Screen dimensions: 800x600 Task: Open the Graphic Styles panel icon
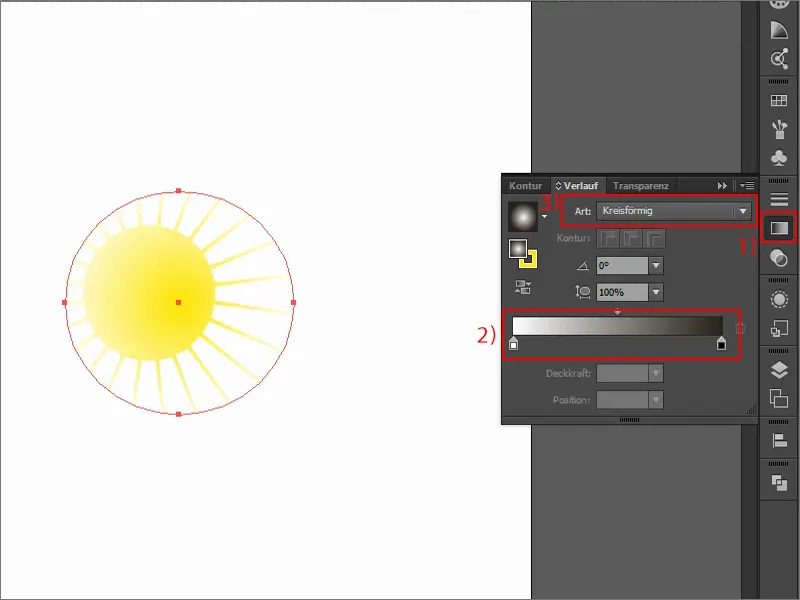(779, 328)
